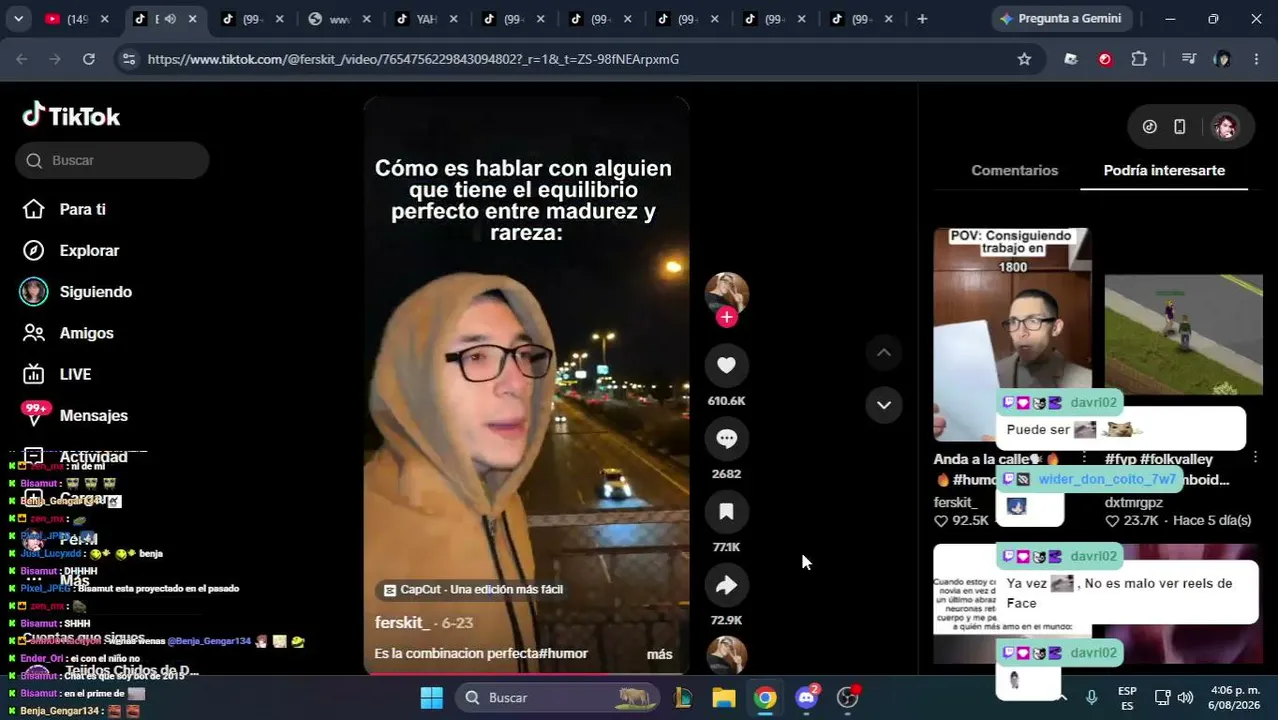Open the Chrome three-dot menu
This screenshot has height=720, width=1278.
pyautogui.click(x=1257, y=59)
